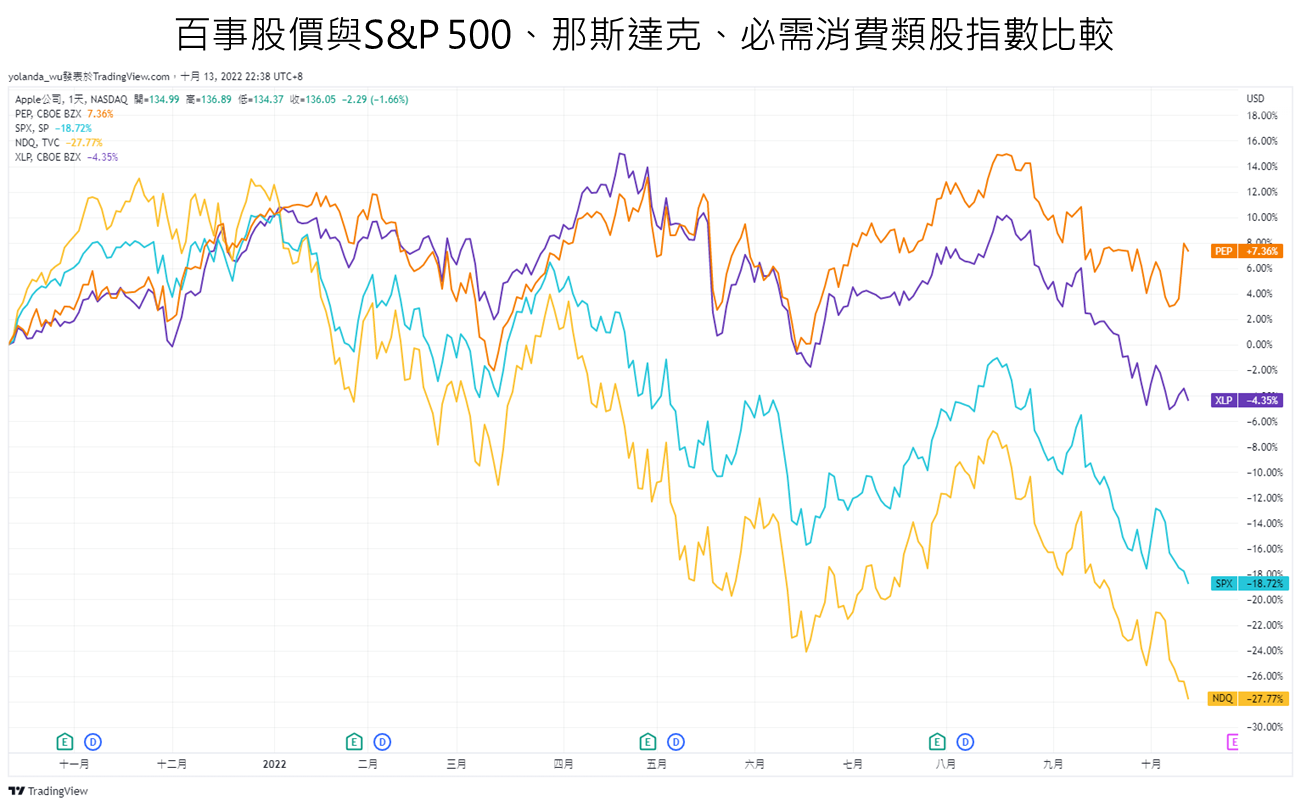This screenshot has width=1301, height=806.
Task: Select the XLP, CBOE BZX legend entry
Action: click(x=50, y=156)
